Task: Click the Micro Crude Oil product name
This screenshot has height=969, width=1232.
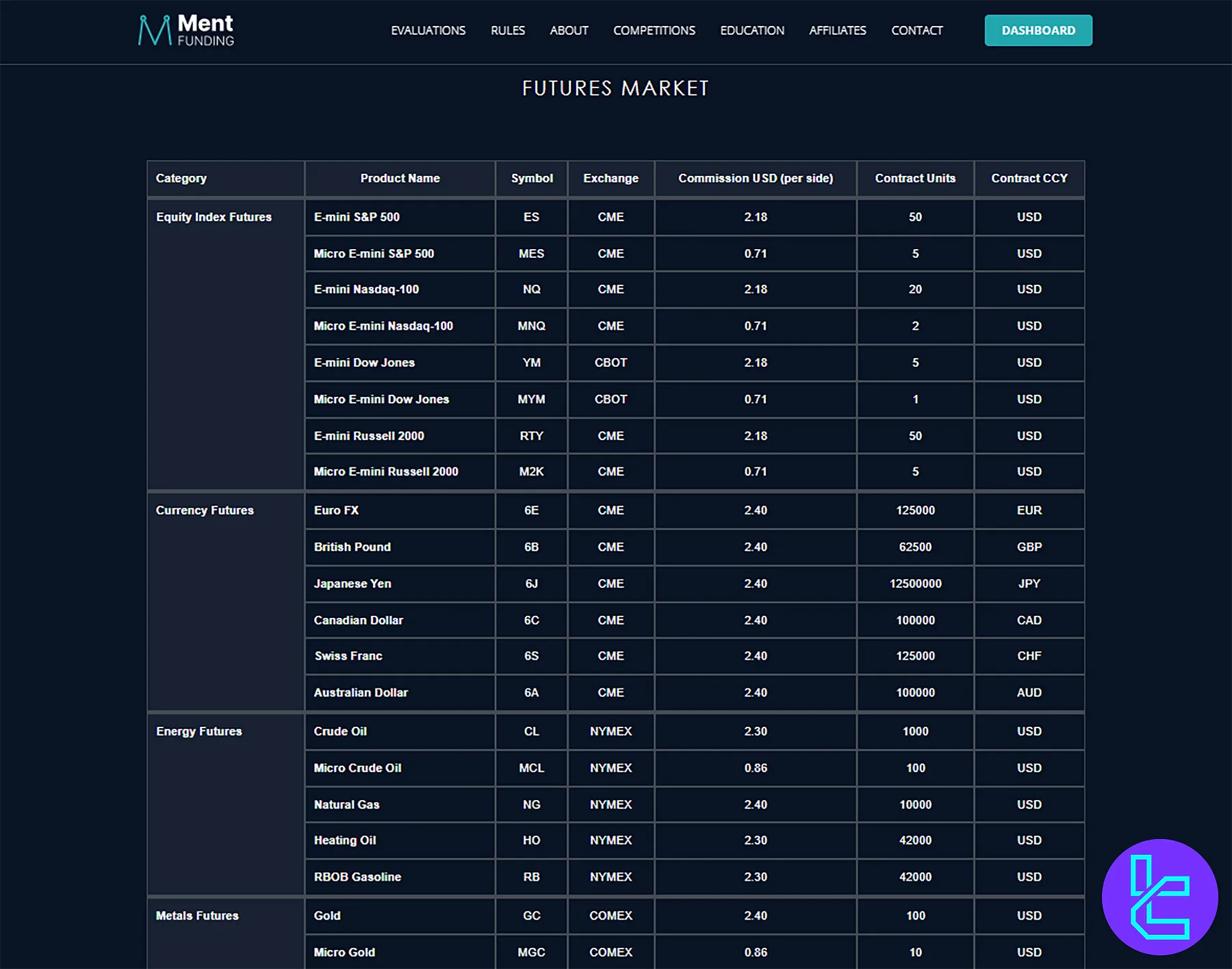Action: [357, 768]
